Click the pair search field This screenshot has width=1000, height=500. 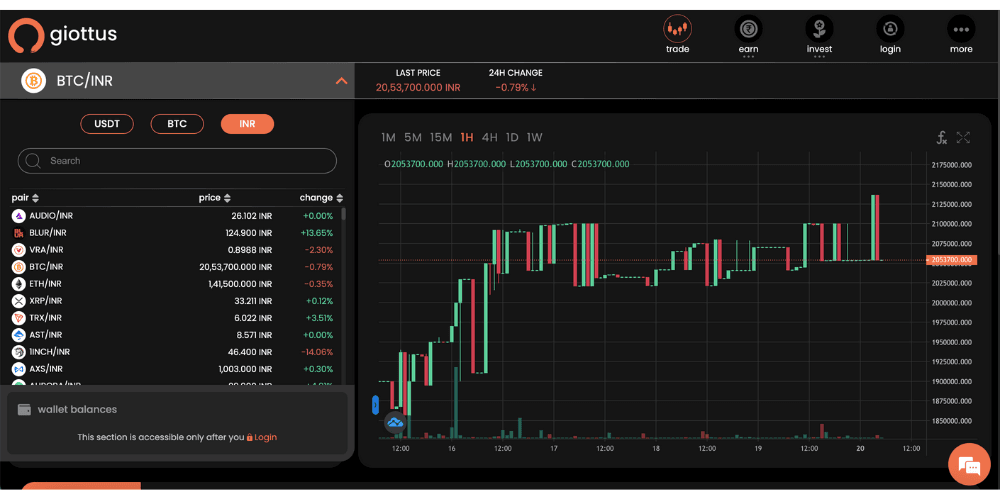(x=178, y=161)
